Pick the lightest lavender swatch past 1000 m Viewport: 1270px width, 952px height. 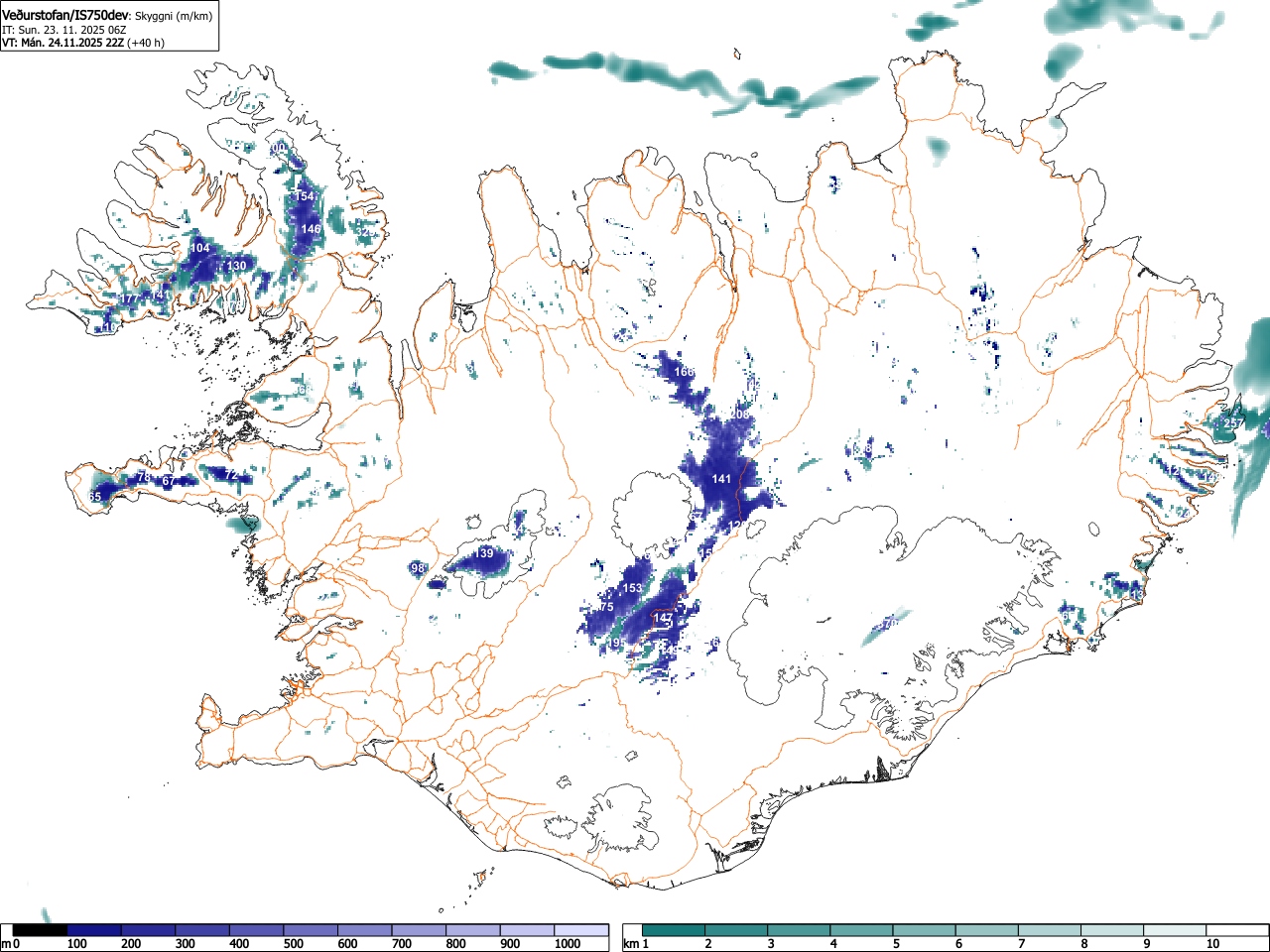pyautogui.click(x=582, y=930)
